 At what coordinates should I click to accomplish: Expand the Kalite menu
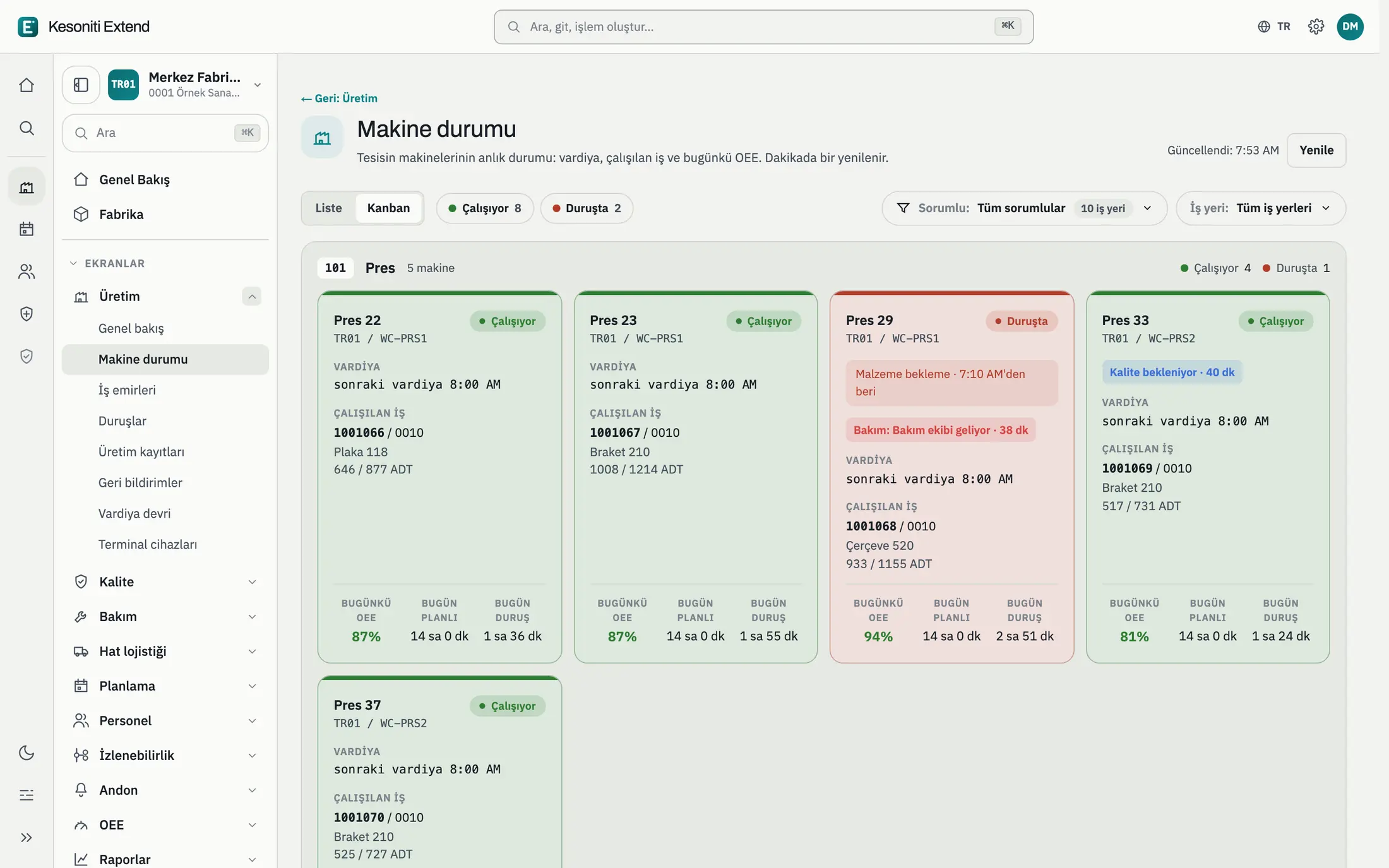tap(165, 581)
